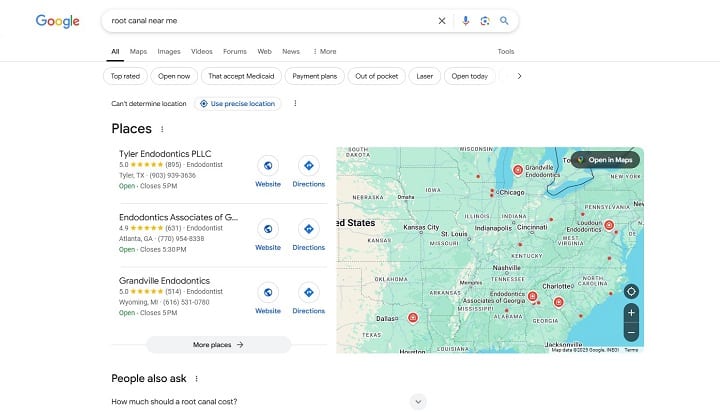Viewport: 720px width, 412px height.
Task: Switch to the Images tab
Action: coord(169,51)
